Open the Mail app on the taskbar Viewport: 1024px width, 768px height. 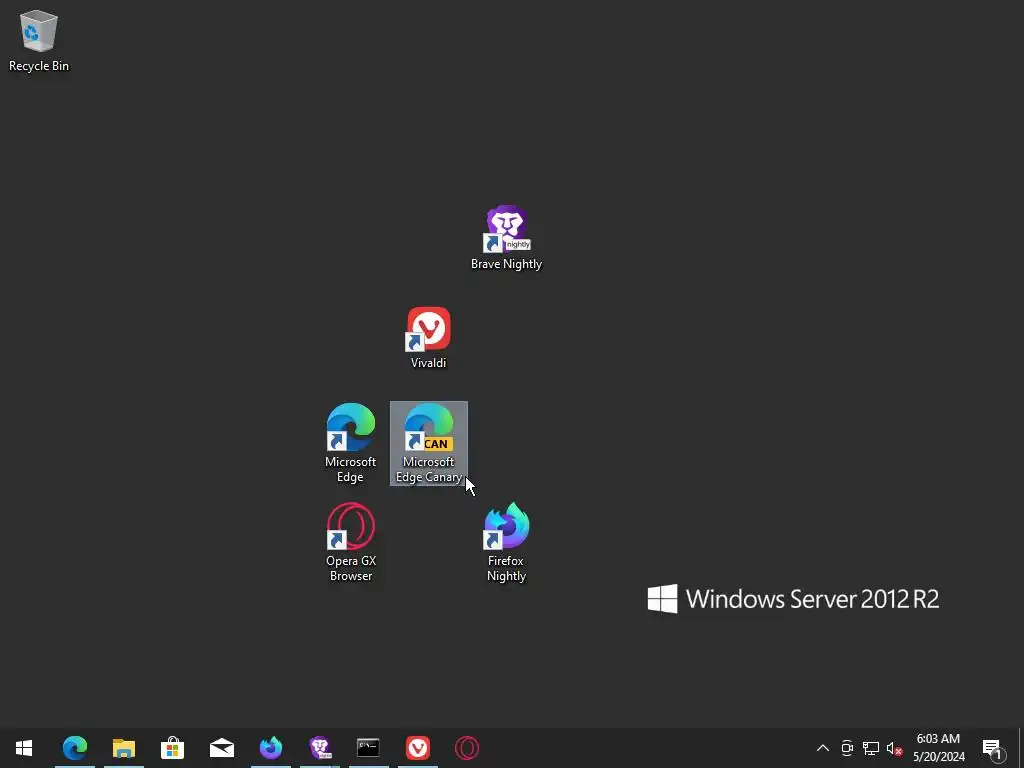pos(221,748)
